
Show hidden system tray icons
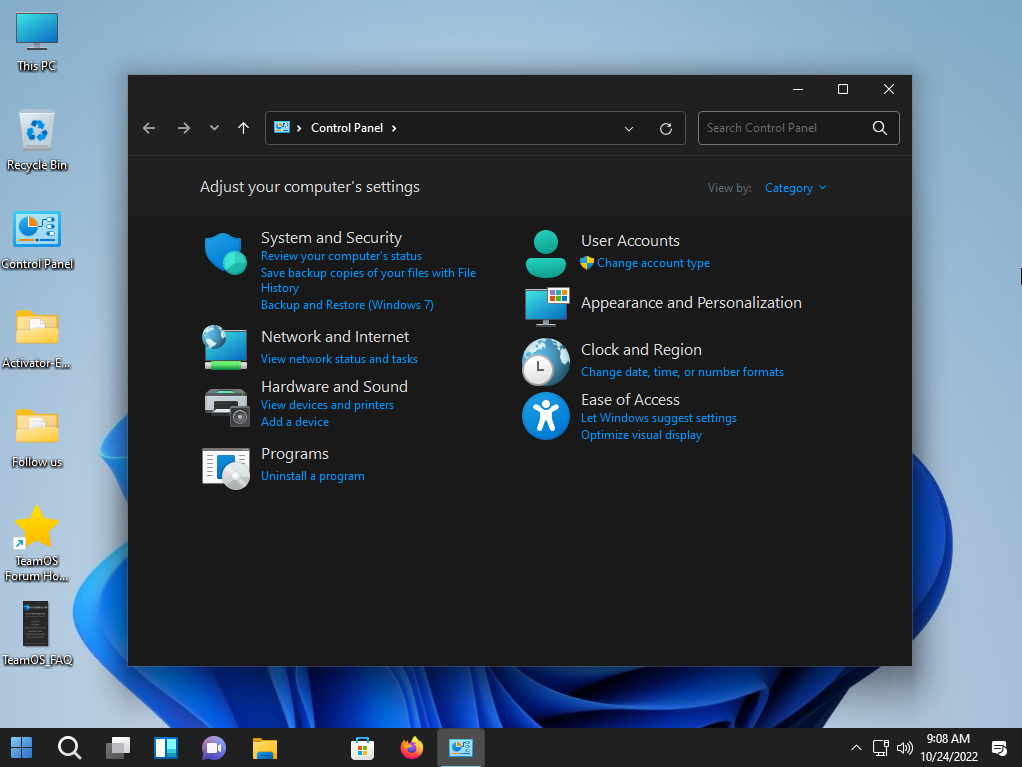[856, 748]
